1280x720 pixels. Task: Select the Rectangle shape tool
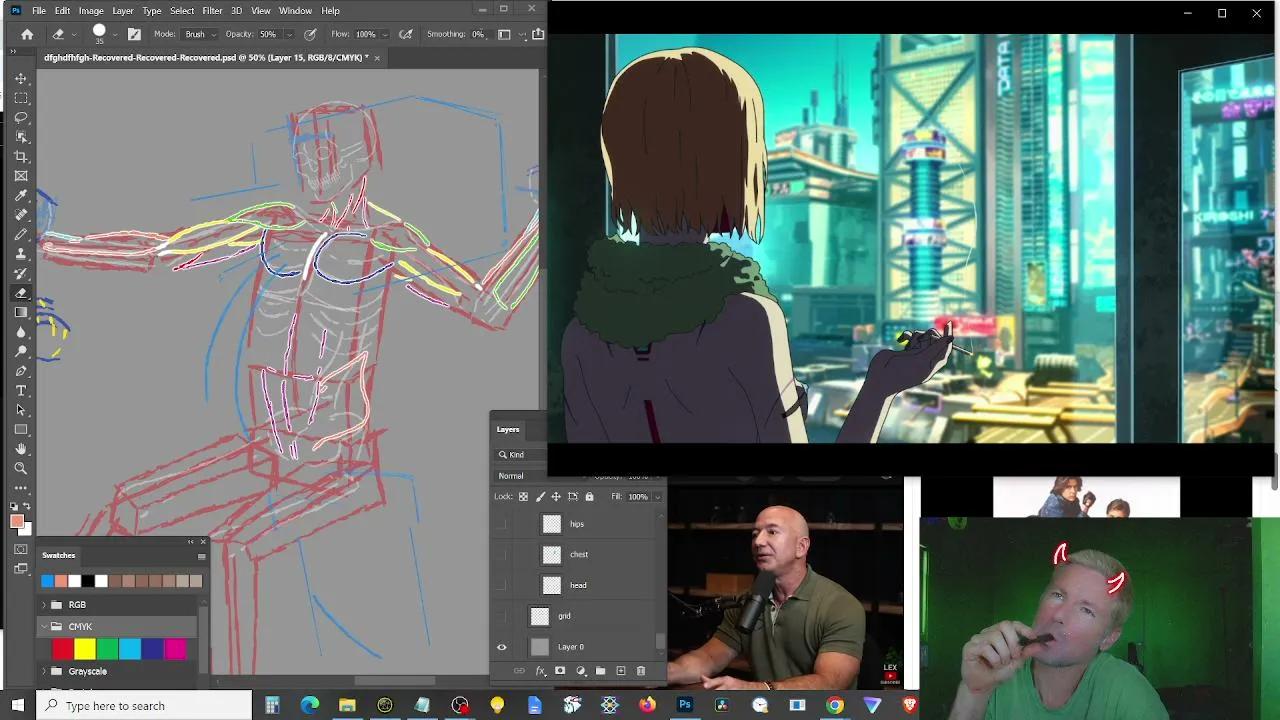[x=21, y=429]
